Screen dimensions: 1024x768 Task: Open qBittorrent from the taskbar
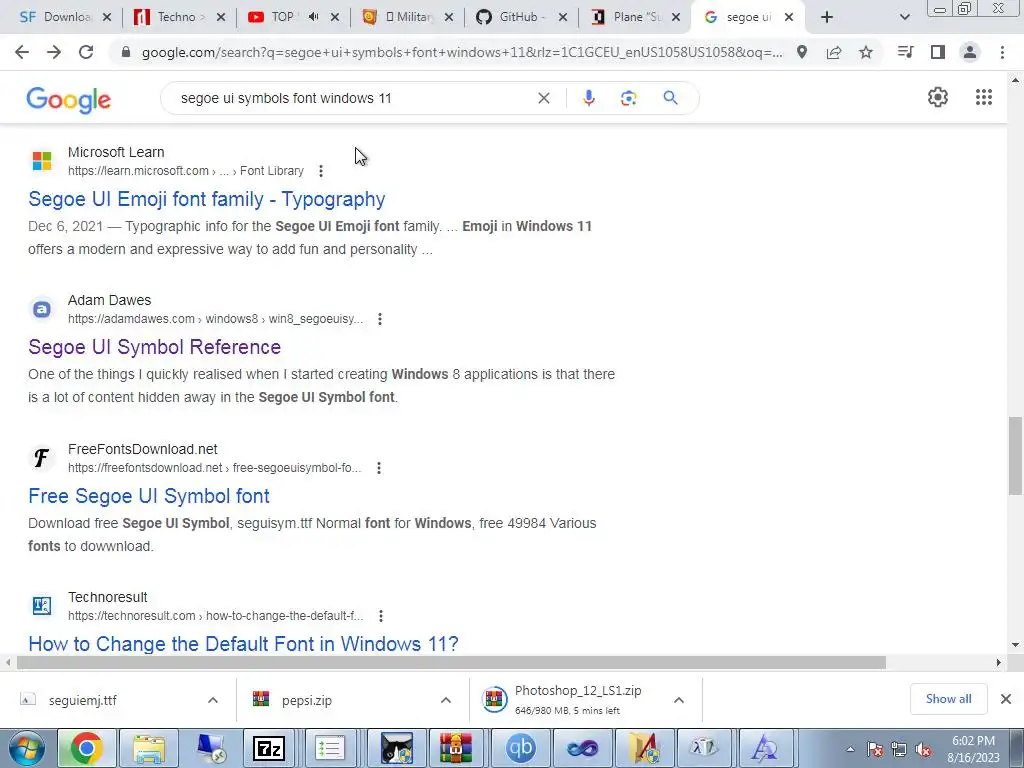(x=520, y=748)
